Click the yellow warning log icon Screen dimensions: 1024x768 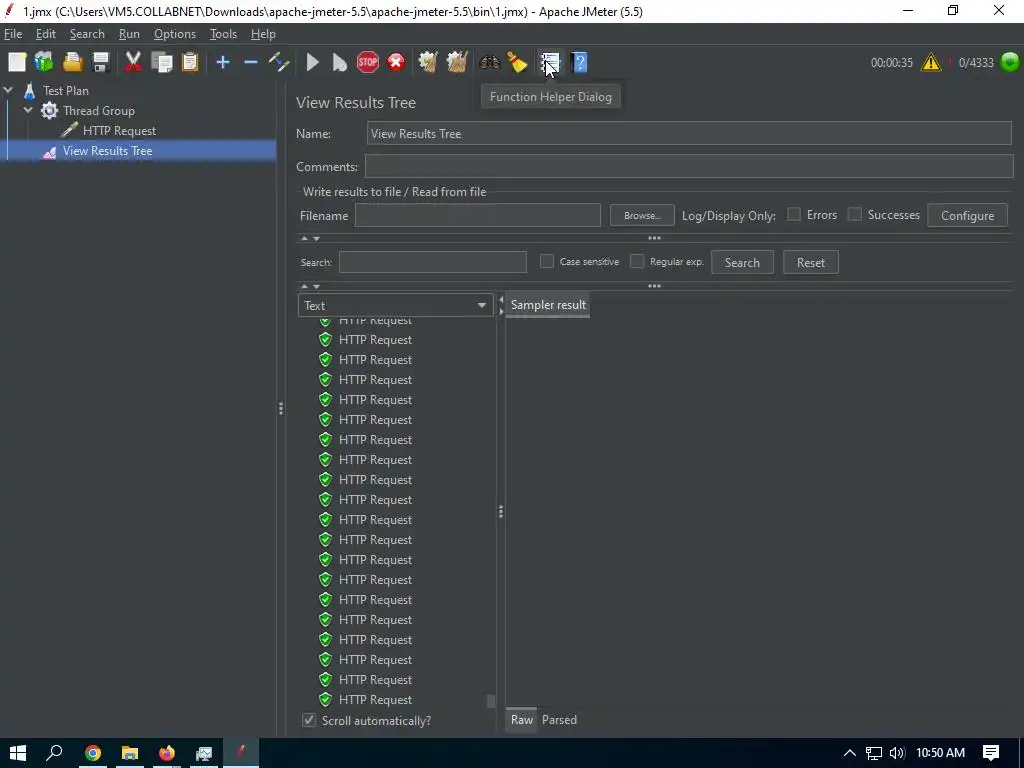tap(931, 62)
